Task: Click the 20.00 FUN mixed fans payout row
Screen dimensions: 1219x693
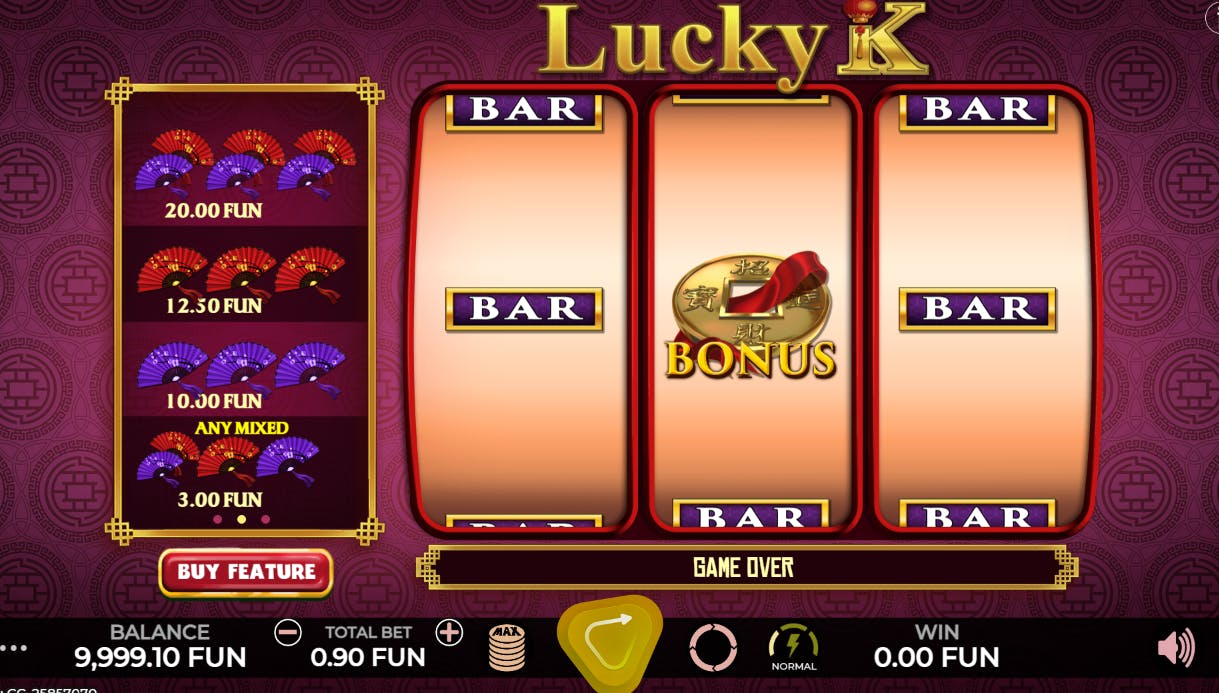Action: 245,175
